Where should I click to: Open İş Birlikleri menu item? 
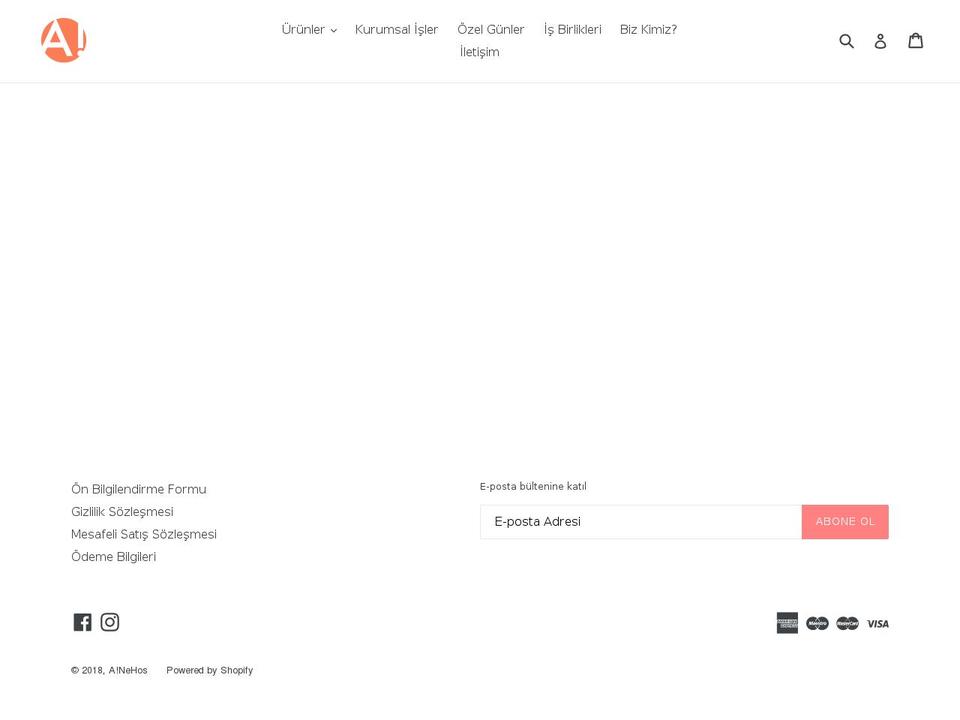pos(572,29)
